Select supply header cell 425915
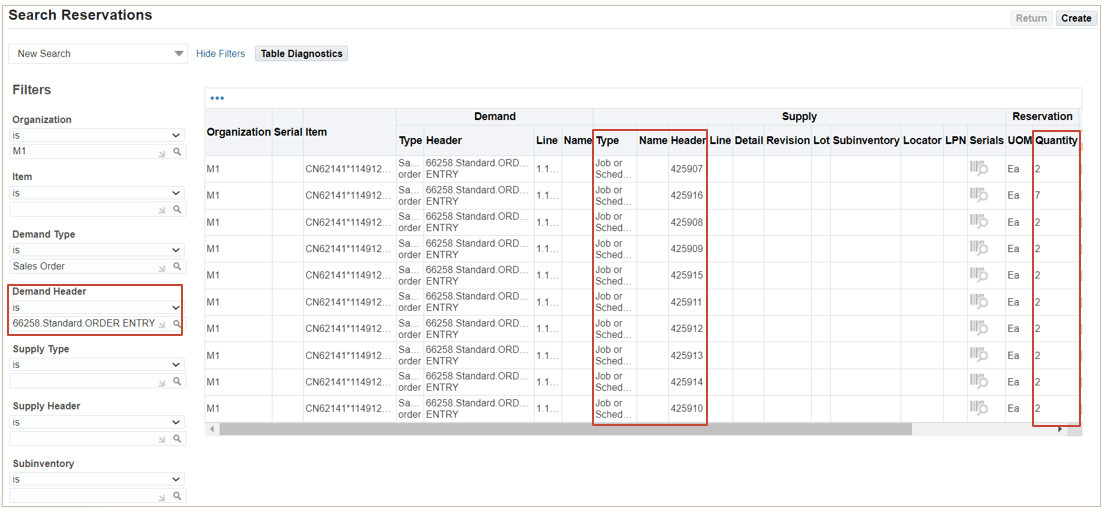1102x508 pixels. point(687,275)
